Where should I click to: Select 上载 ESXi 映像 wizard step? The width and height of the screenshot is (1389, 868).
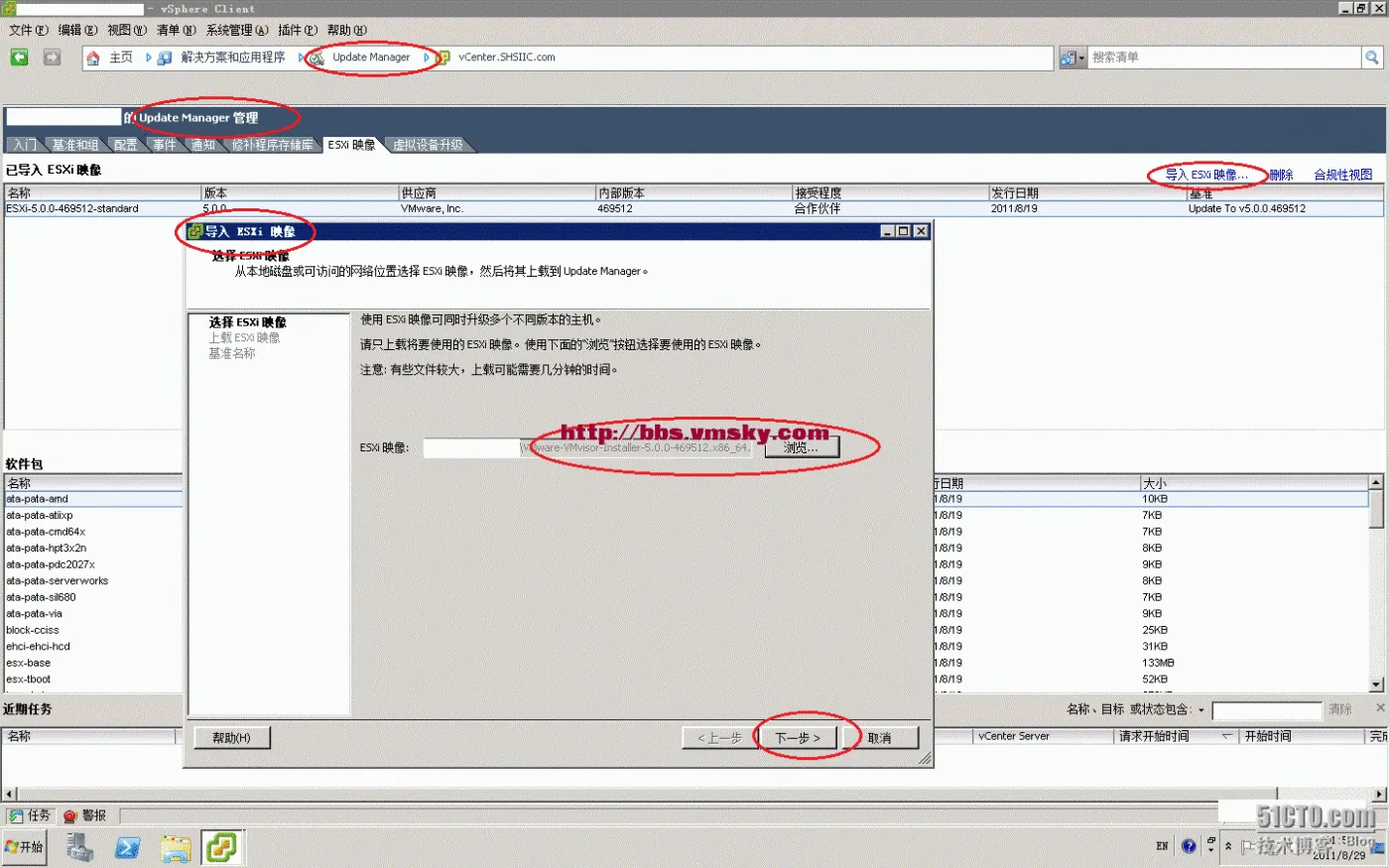coord(244,338)
